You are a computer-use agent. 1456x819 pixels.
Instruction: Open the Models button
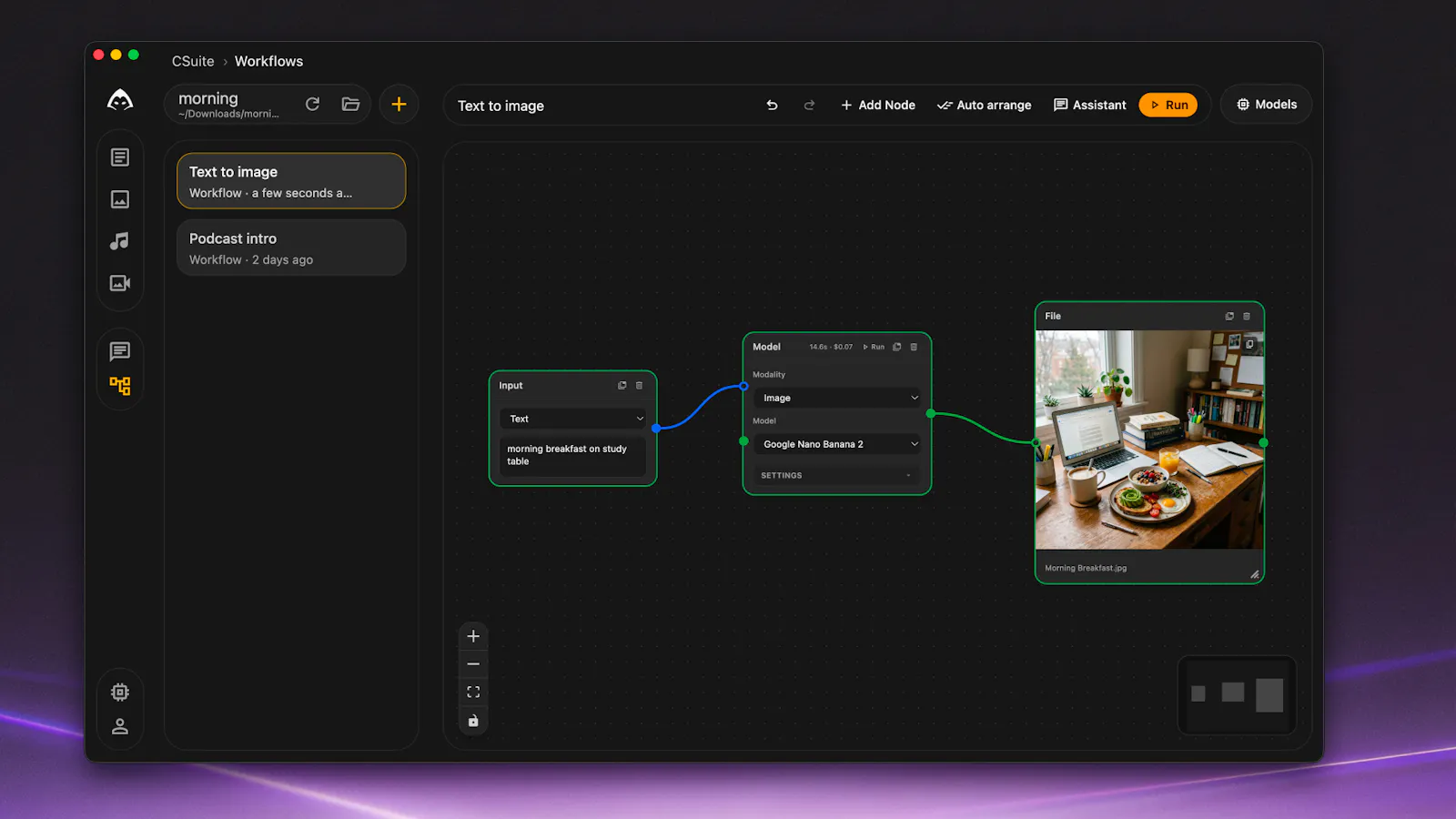[x=1267, y=105]
